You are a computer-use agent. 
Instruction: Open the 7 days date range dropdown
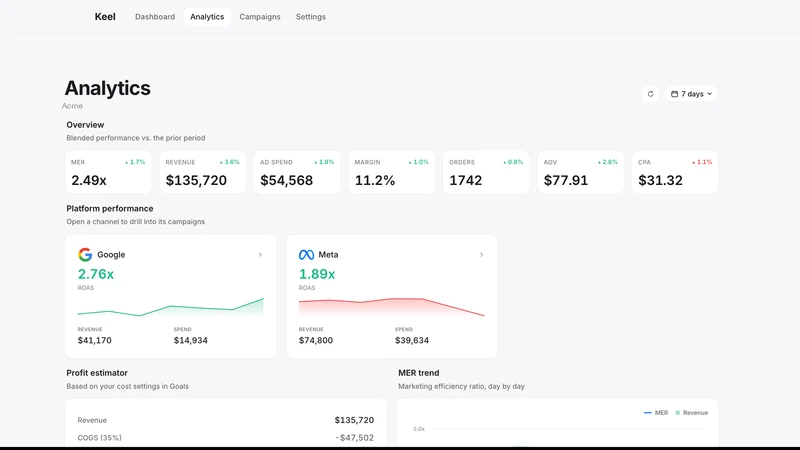coord(691,94)
